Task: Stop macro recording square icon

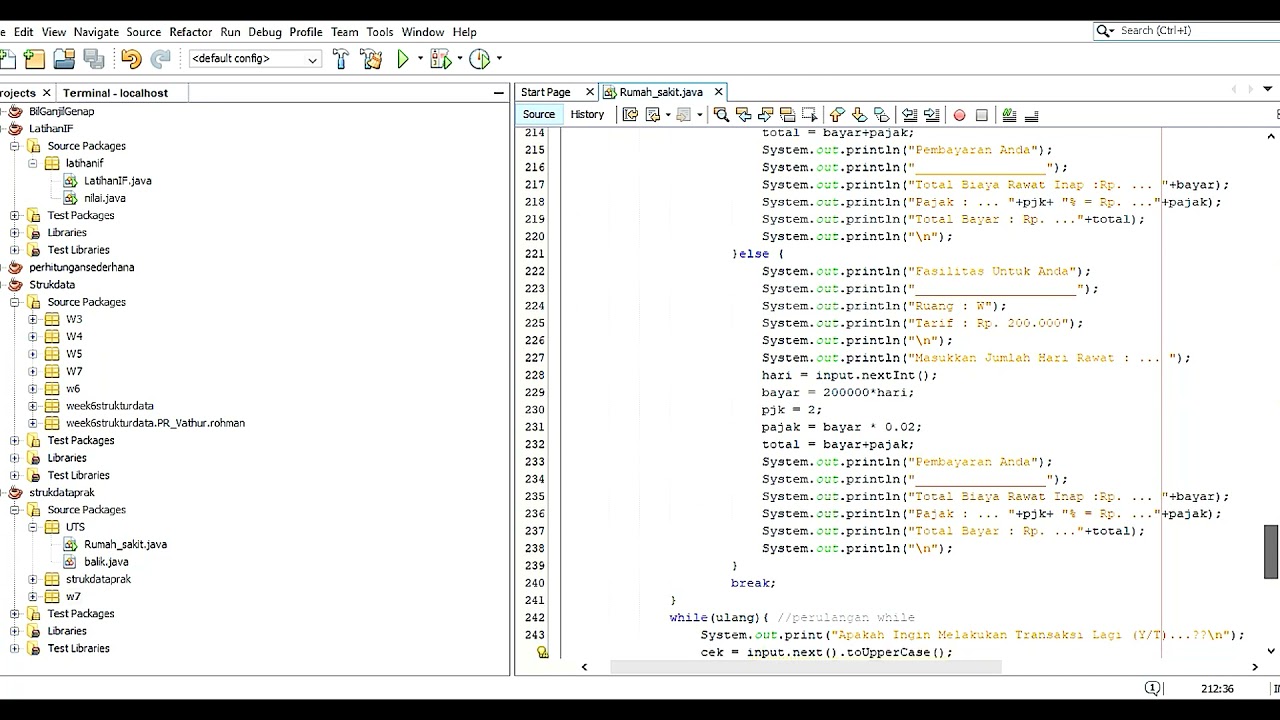Action: click(981, 115)
